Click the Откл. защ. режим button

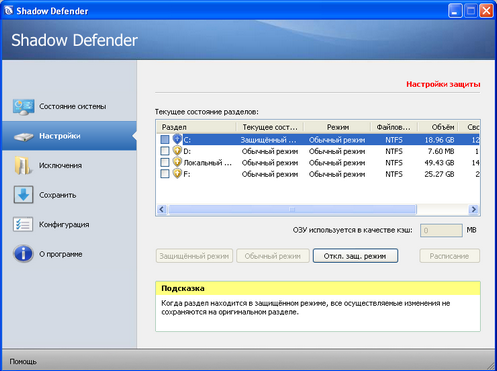[355, 256]
